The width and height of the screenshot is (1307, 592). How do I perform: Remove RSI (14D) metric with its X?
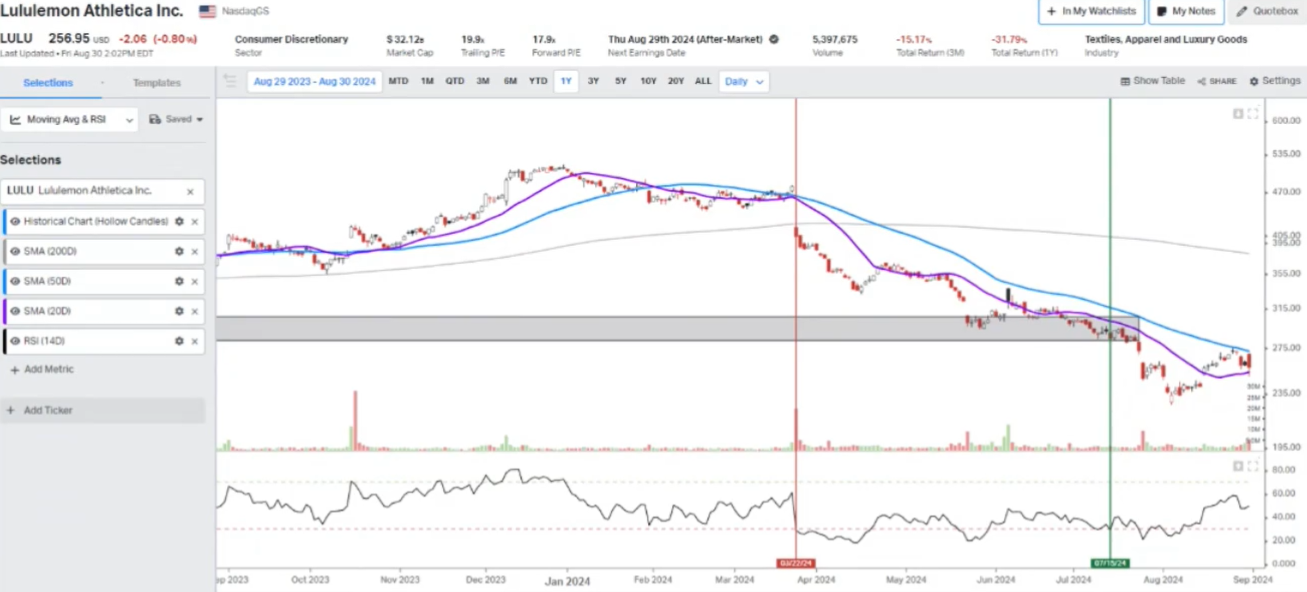(195, 341)
